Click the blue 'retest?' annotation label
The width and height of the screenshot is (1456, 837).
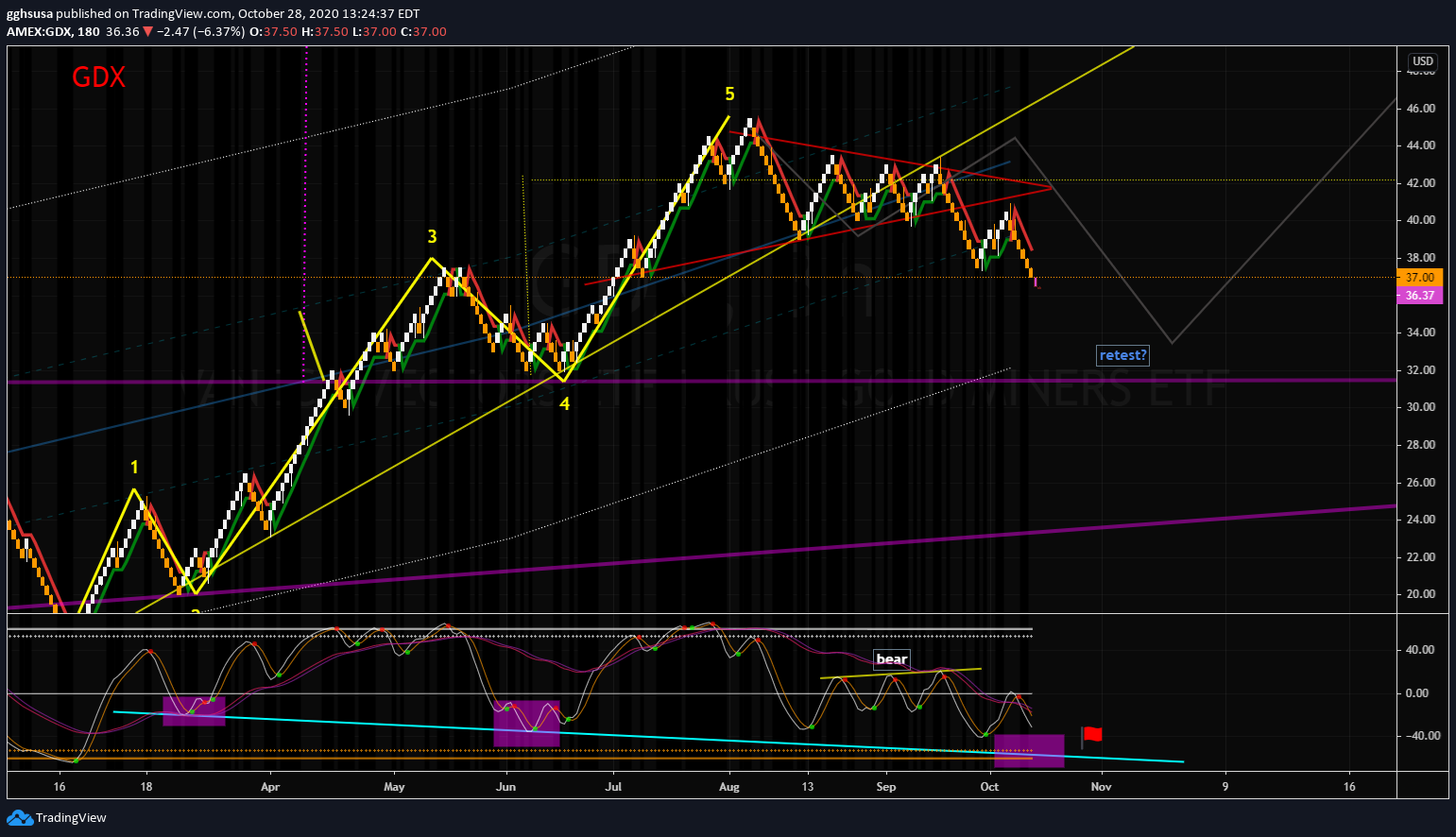(x=1122, y=355)
